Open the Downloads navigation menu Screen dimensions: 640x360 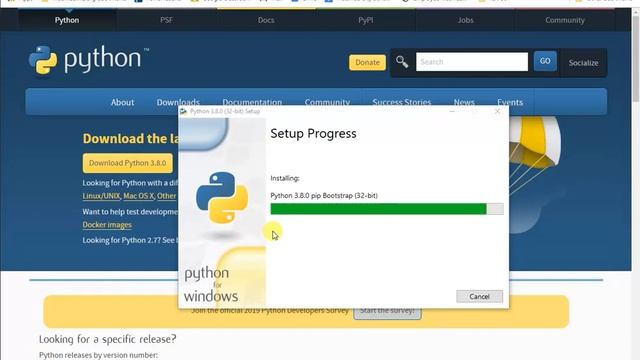[178, 102]
